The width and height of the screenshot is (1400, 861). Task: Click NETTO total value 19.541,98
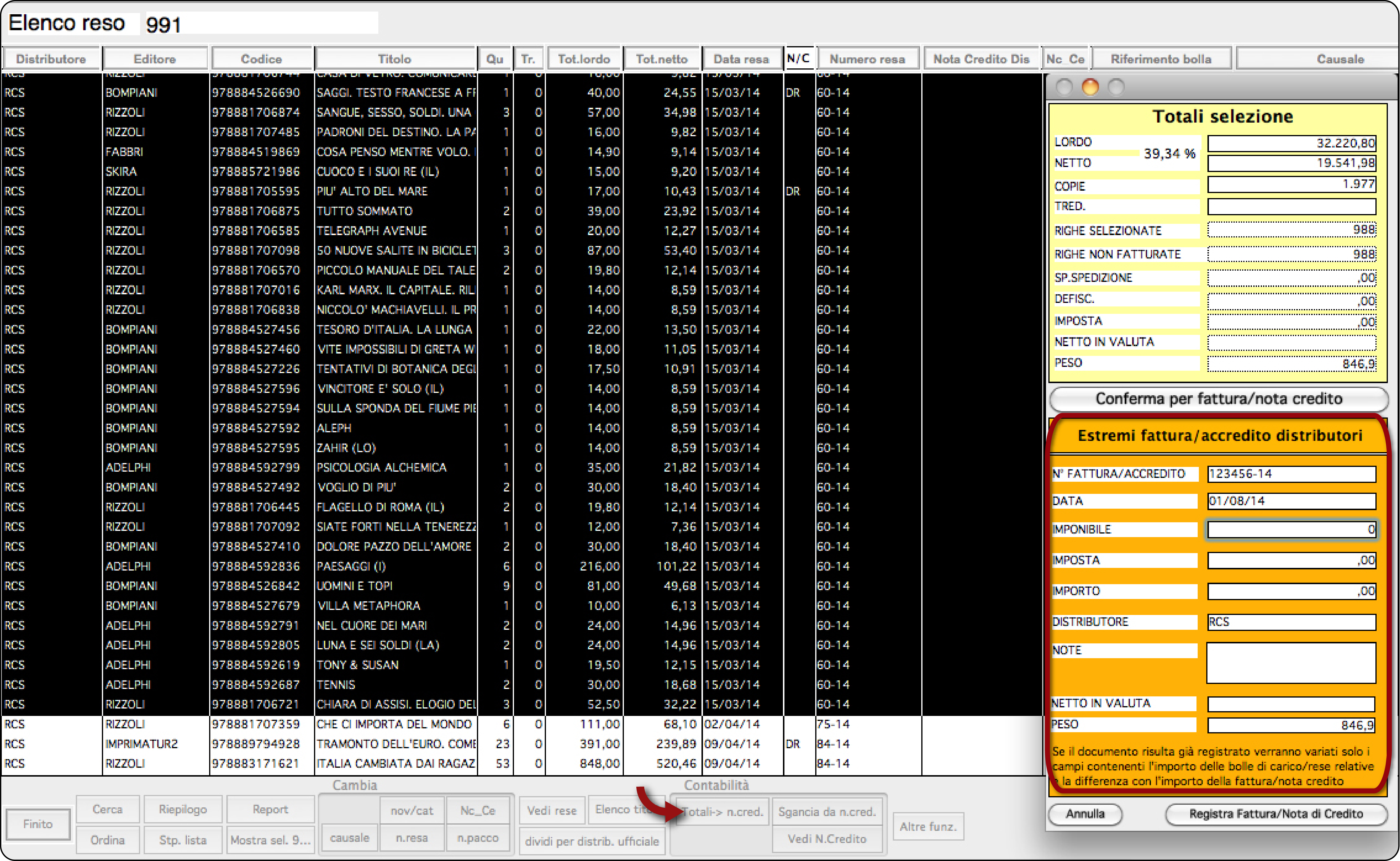pos(1291,163)
